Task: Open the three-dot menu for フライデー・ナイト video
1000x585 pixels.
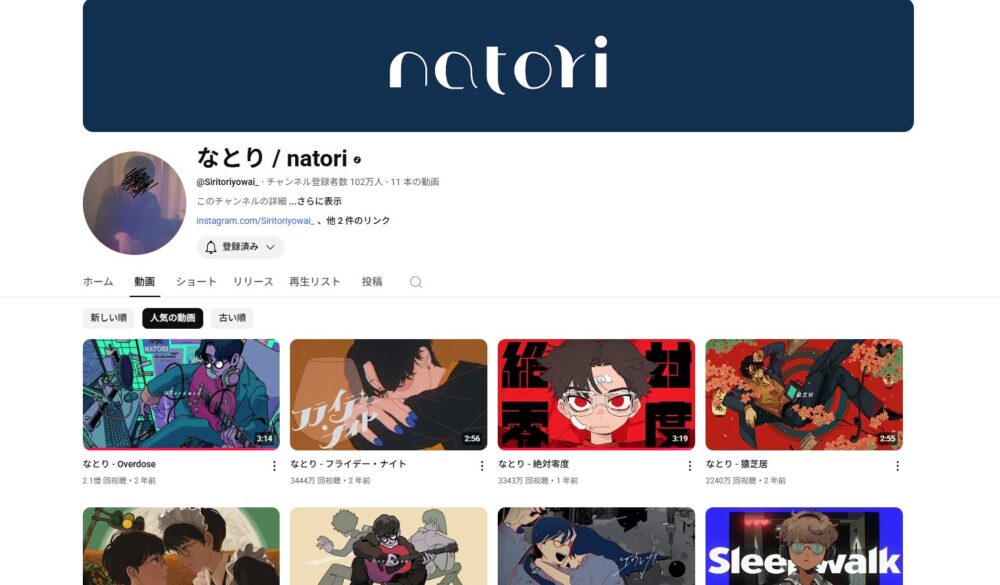Action: pyautogui.click(x=482, y=466)
